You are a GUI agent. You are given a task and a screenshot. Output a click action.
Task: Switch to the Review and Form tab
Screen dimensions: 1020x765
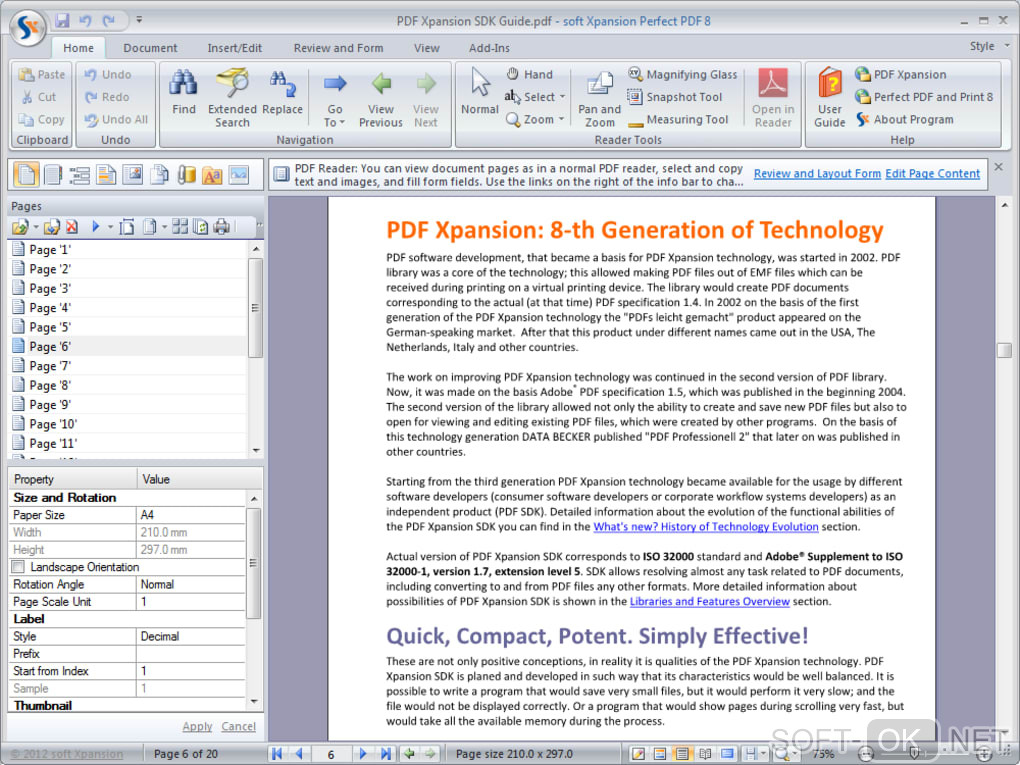tap(338, 48)
